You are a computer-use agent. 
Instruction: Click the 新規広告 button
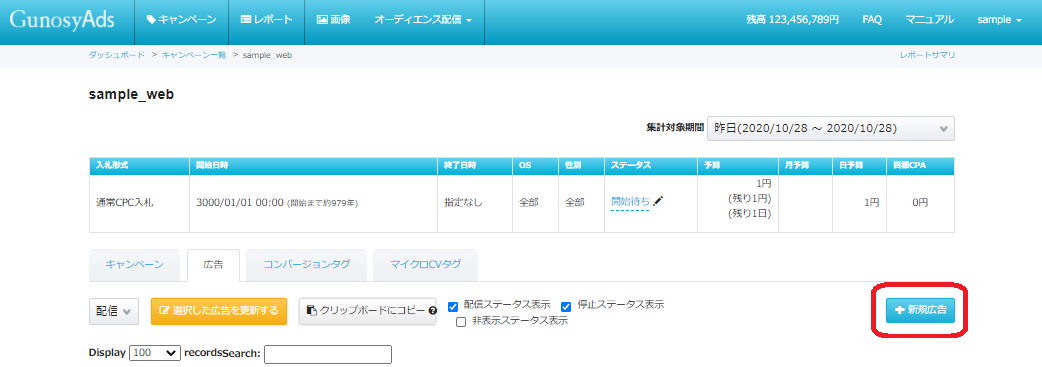point(920,310)
